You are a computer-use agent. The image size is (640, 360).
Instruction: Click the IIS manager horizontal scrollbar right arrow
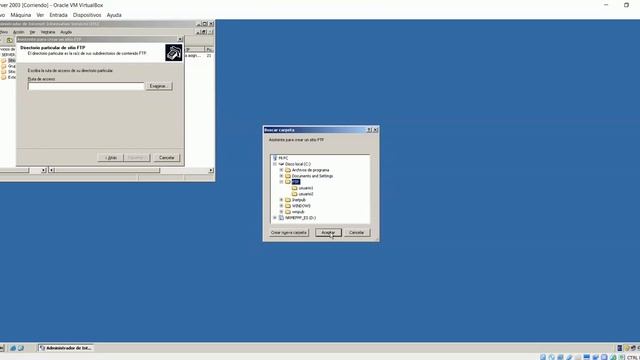(211, 170)
